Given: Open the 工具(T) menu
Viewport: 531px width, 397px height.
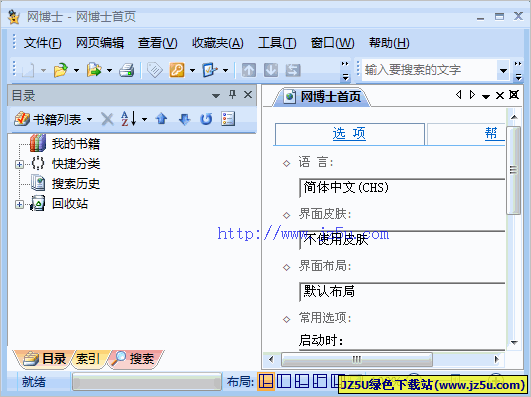Looking at the screenshot, I should [277, 43].
